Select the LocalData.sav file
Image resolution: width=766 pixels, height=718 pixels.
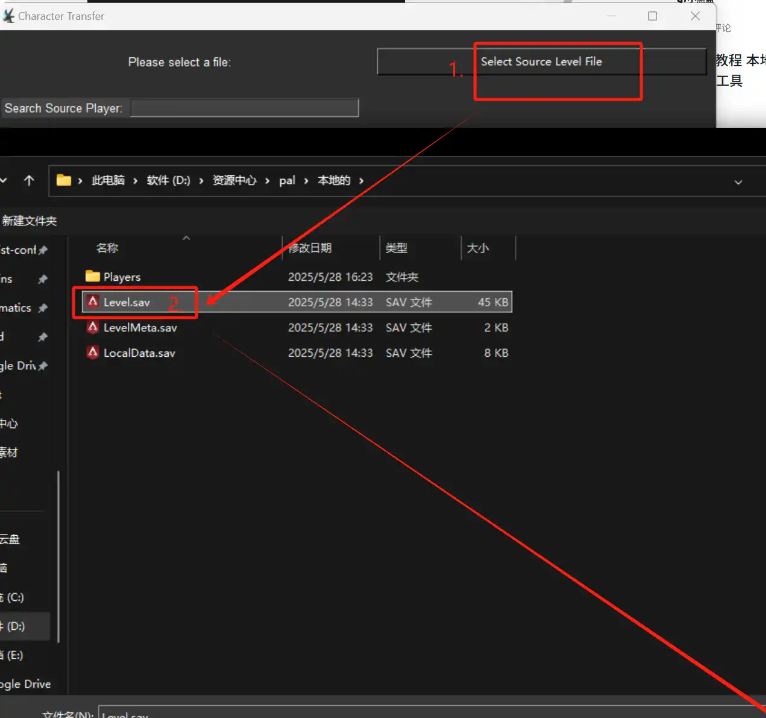pyautogui.click(x=297, y=353)
